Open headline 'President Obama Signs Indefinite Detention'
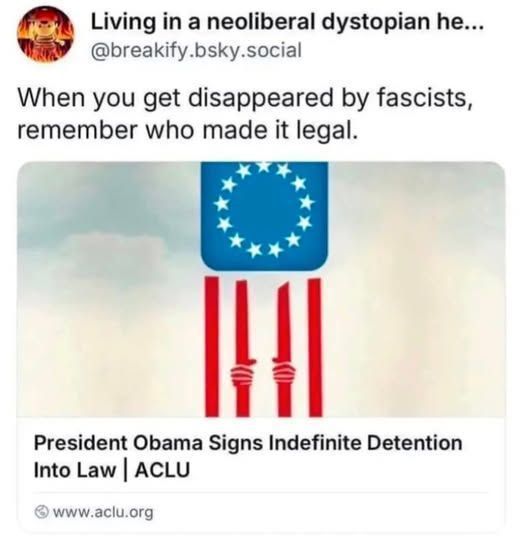Viewport: 526px width, 537px height. (248, 443)
